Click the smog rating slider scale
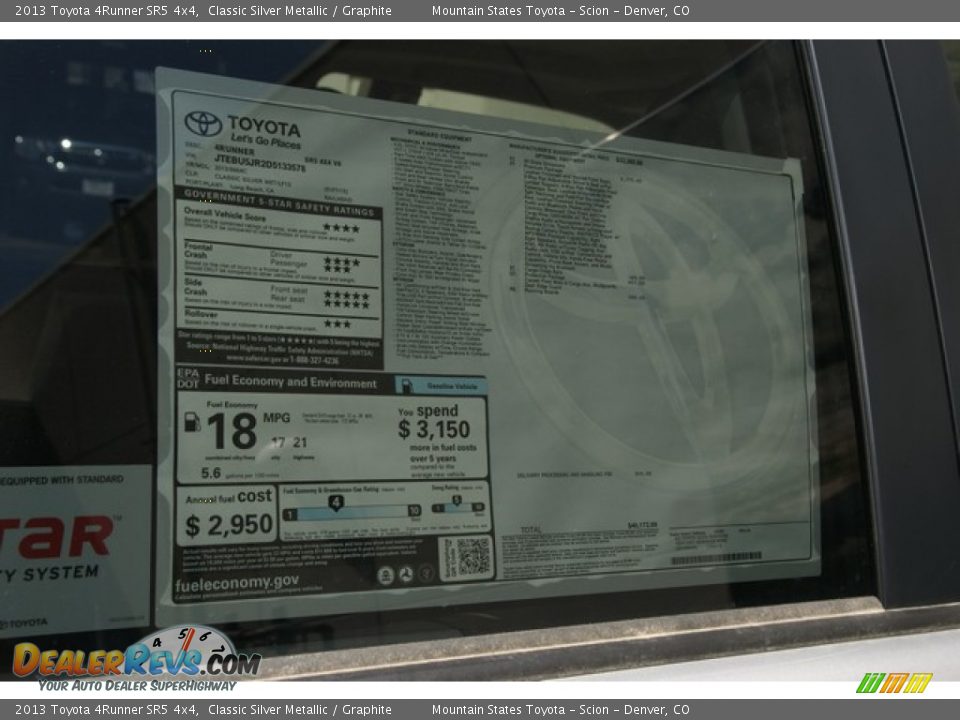960x720 pixels. point(458,506)
